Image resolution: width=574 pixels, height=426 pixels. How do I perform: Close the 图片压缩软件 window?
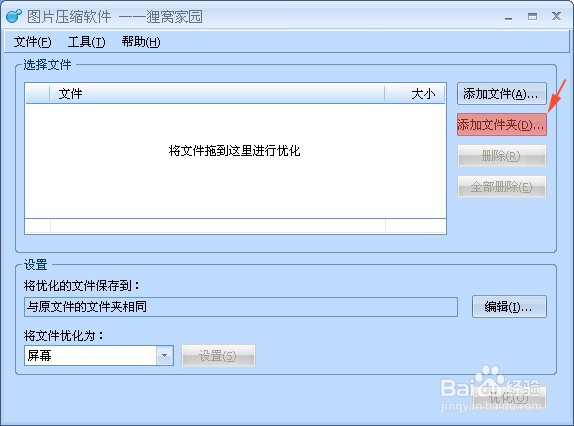(556, 16)
